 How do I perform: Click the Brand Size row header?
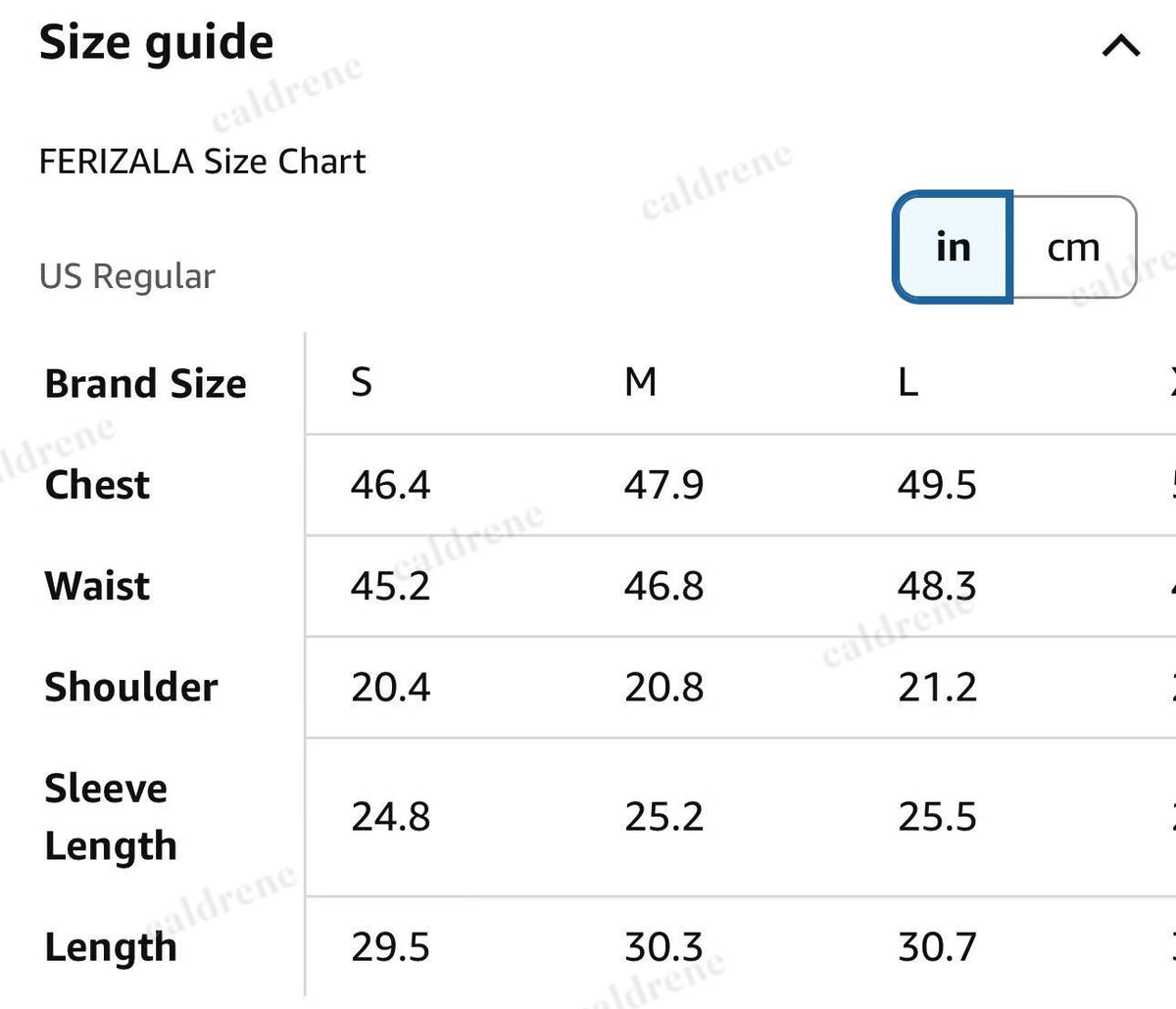tap(145, 383)
